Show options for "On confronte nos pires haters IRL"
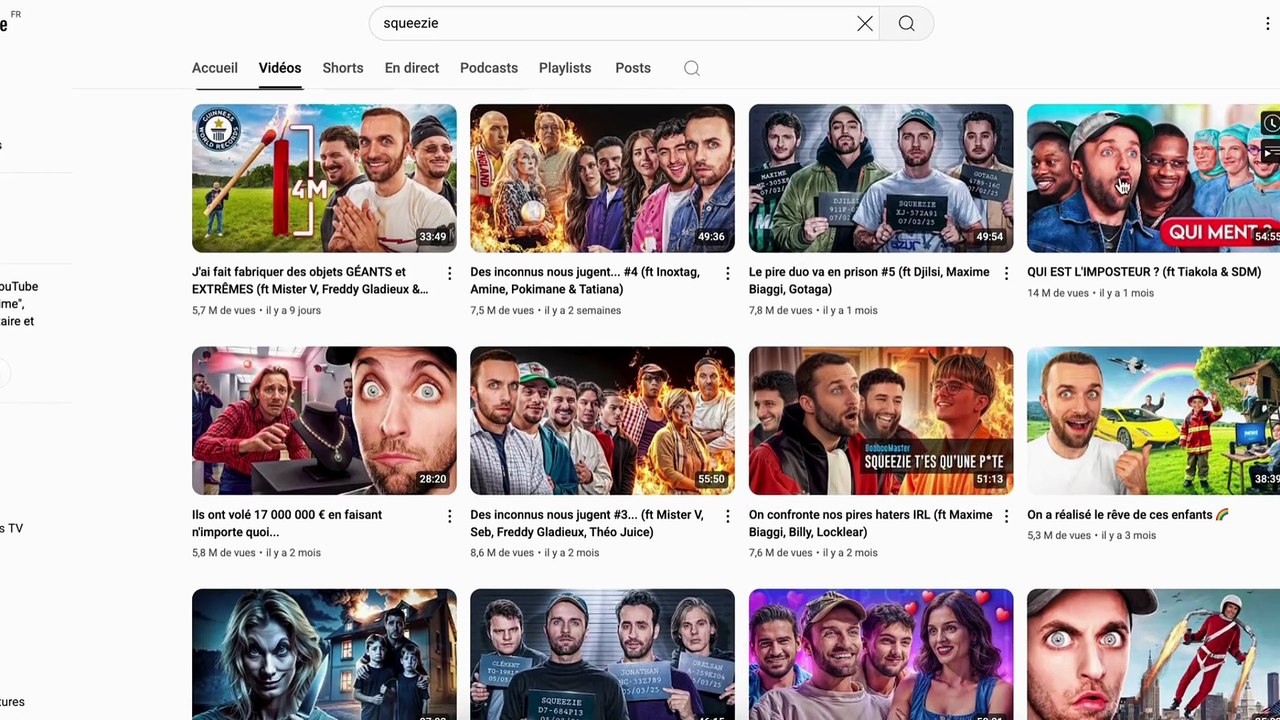The height and width of the screenshot is (720, 1280). coord(1006,516)
